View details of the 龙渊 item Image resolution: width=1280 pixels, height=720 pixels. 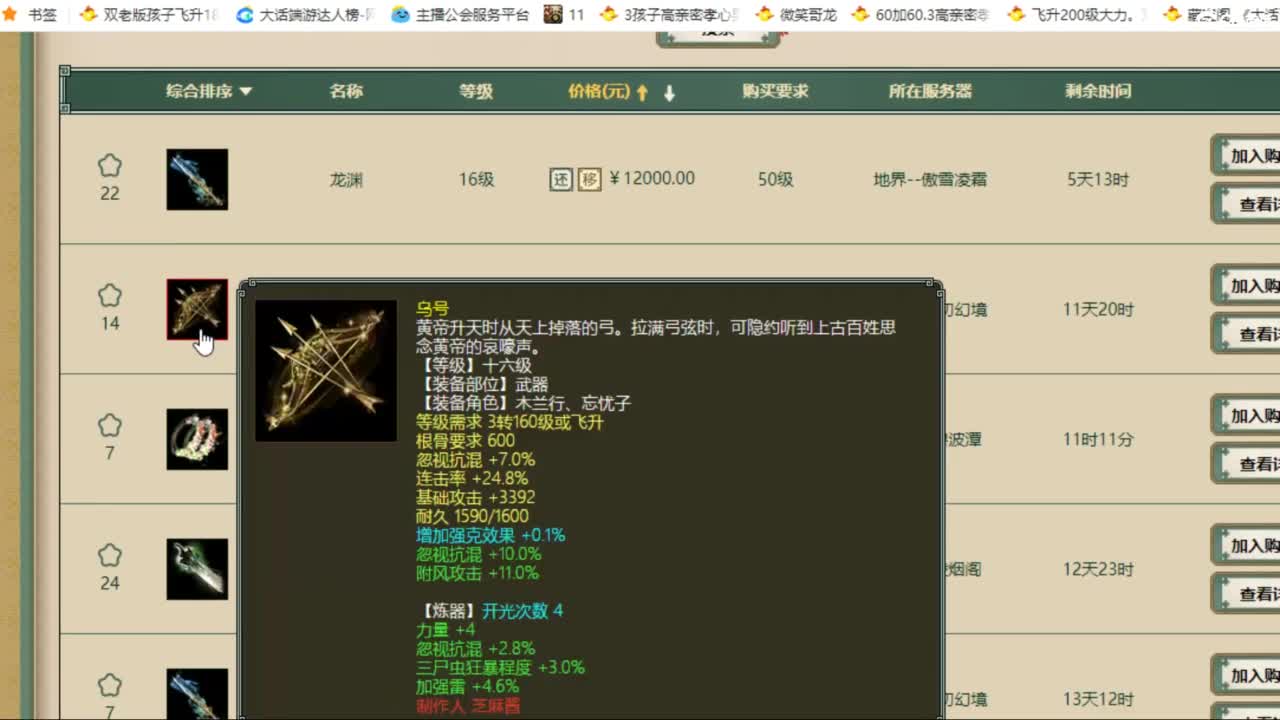[1246, 203]
